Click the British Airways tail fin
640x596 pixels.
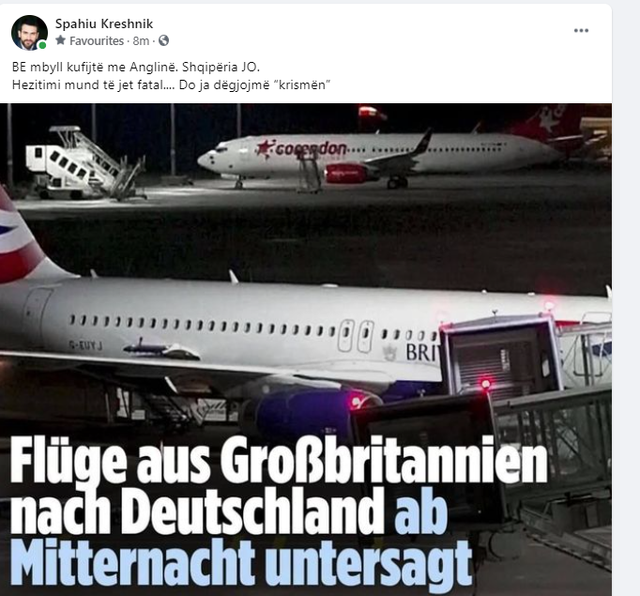pos(22,239)
